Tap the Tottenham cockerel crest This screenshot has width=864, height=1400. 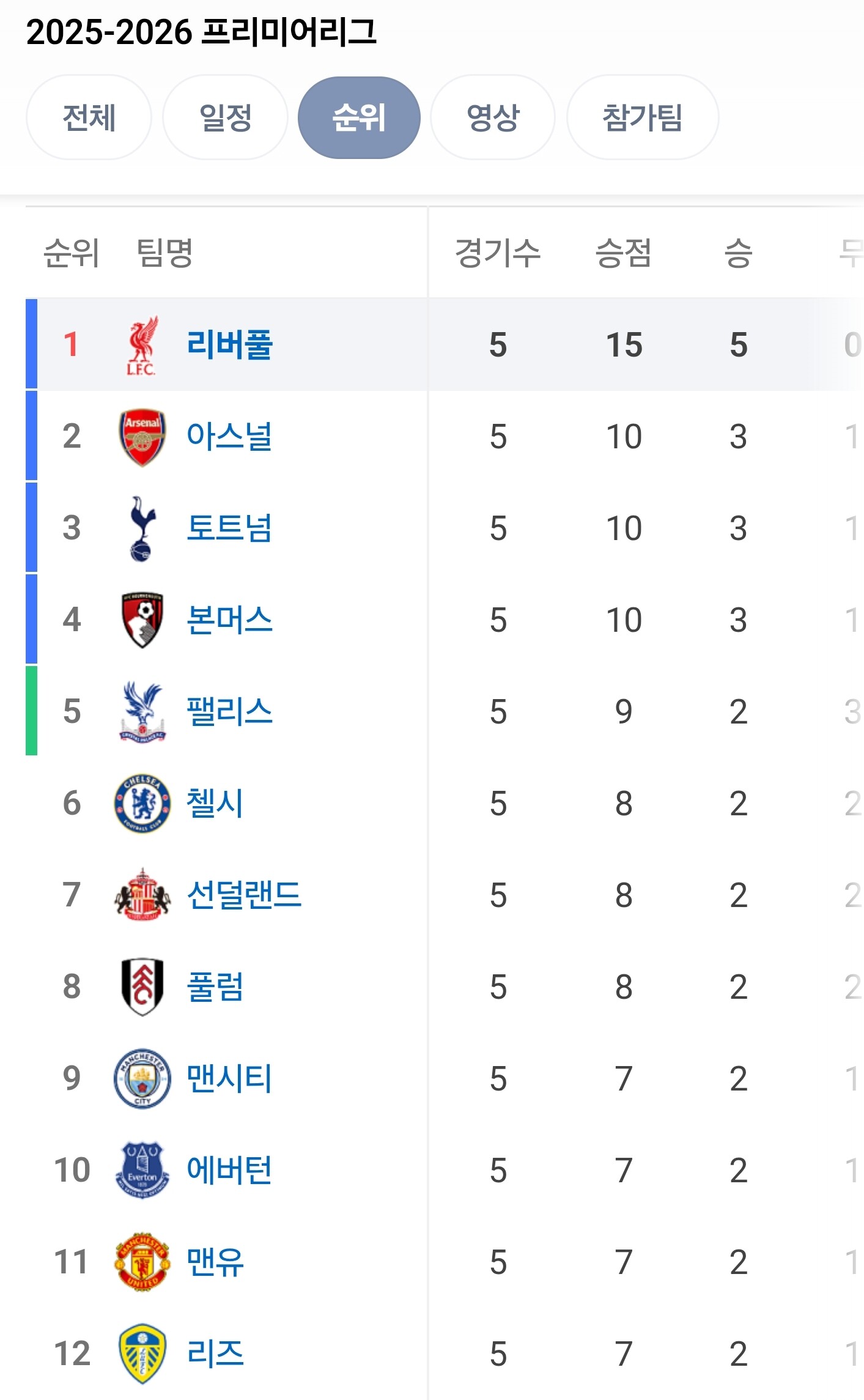[141, 528]
